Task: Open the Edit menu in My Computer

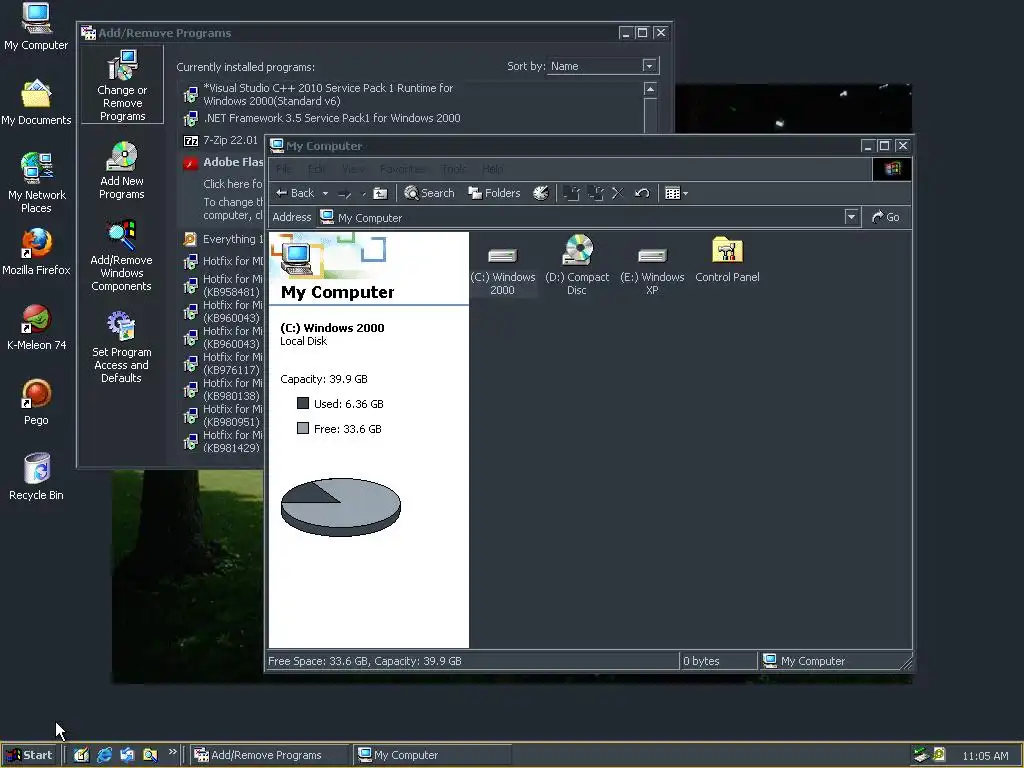Action: point(317,169)
